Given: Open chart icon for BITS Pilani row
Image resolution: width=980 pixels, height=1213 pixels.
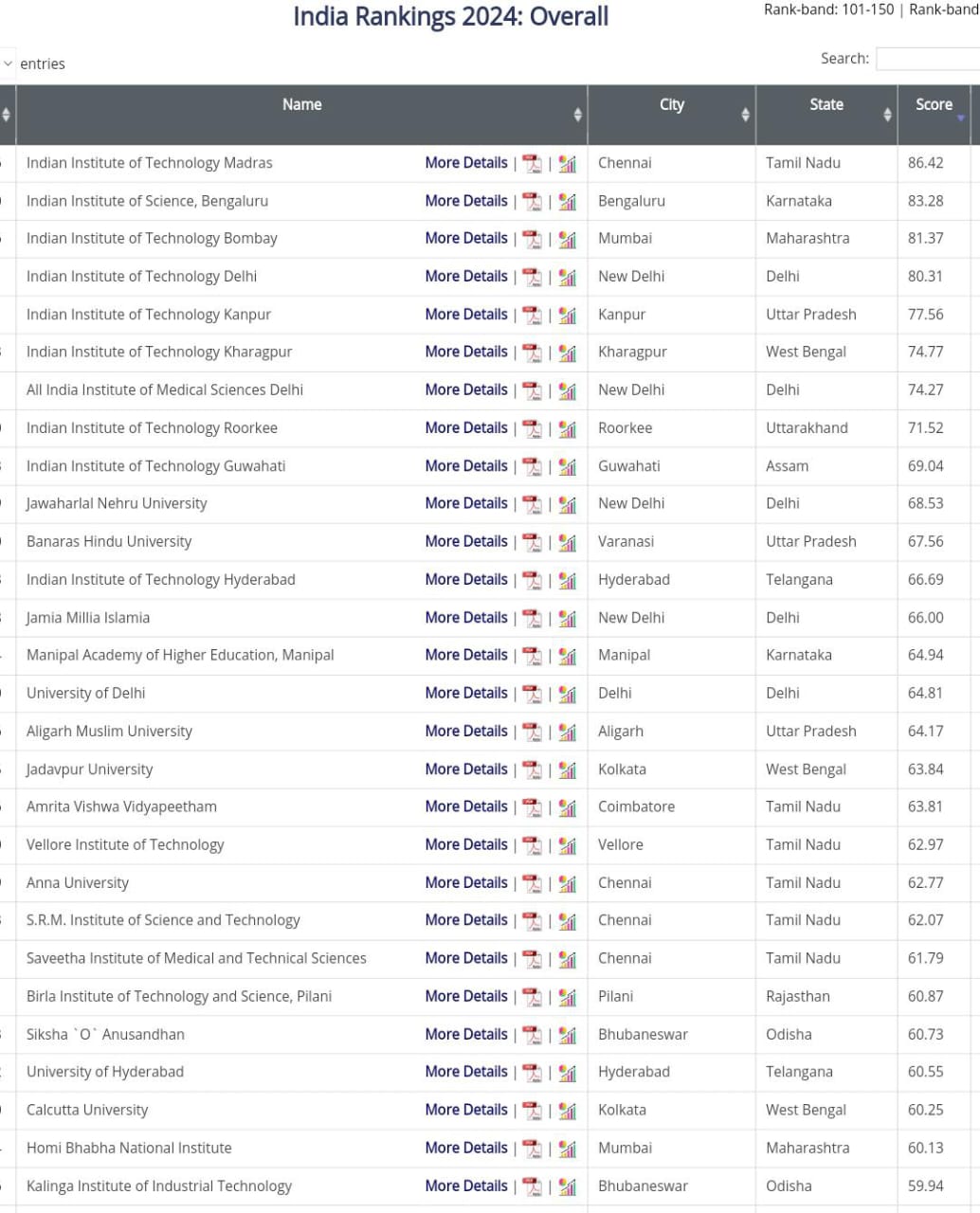Looking at the screenshot, I should [567, 998].
